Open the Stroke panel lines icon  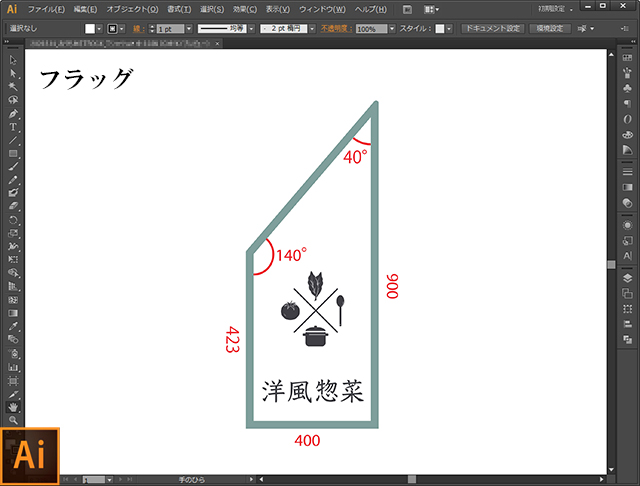pos(627,172)
